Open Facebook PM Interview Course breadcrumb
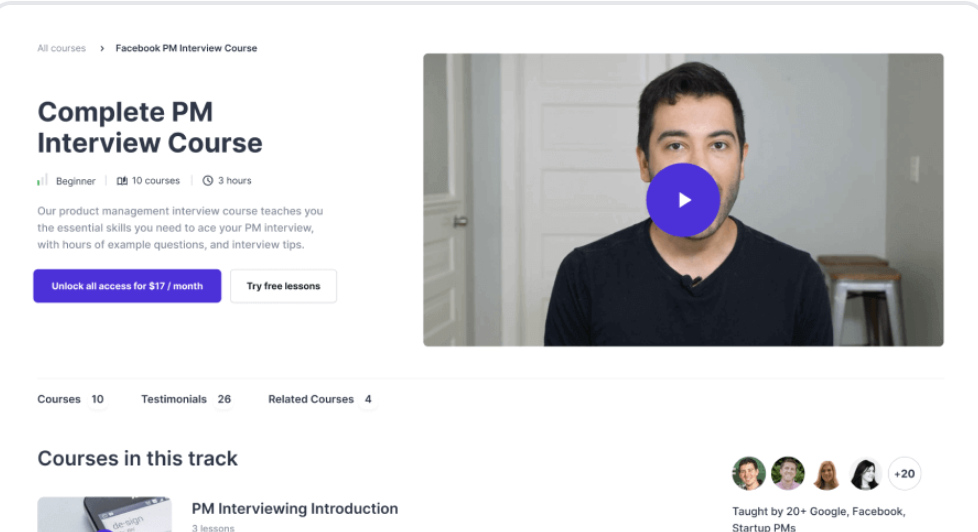 (x=186, y=48)
